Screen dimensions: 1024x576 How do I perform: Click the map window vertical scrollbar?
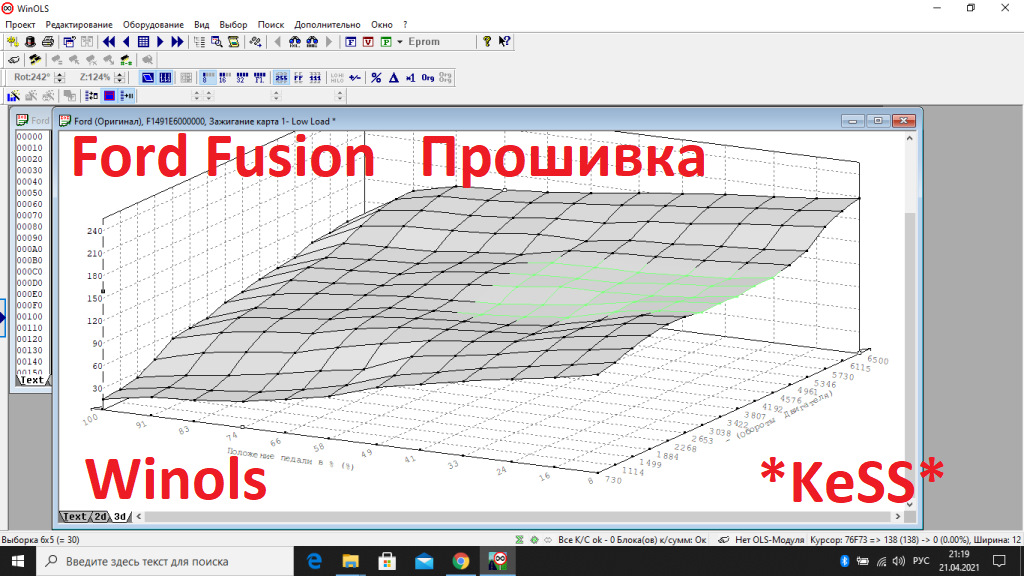[x=910, y=321]
